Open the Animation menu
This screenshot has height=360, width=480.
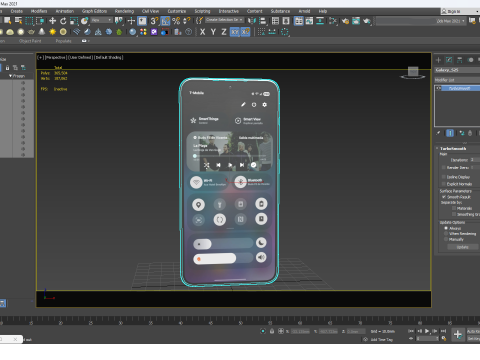(65, 11)
